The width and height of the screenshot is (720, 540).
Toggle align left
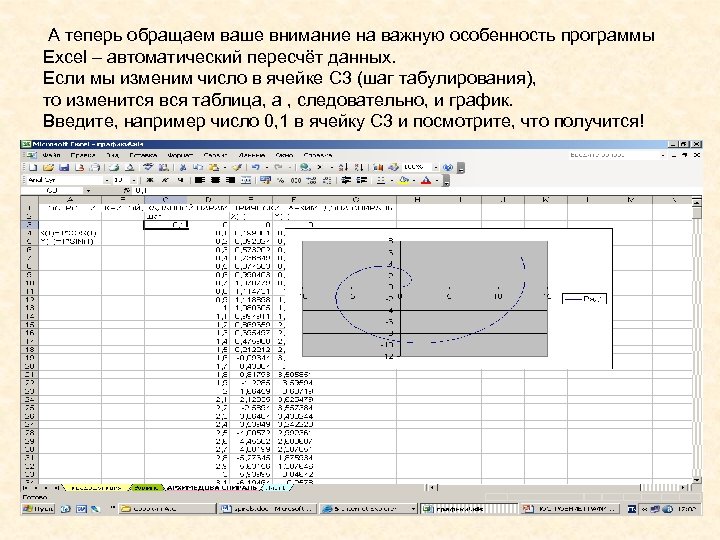199,180
